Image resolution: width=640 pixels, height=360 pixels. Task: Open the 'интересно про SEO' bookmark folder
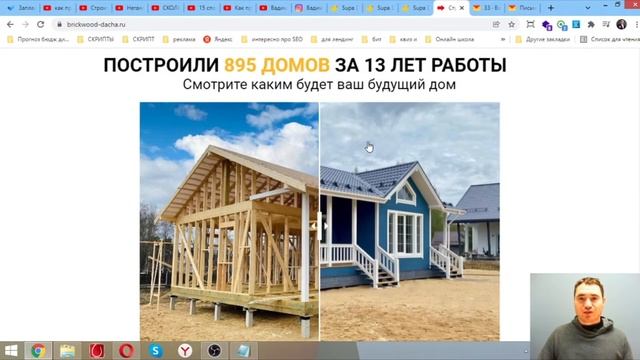(x=272, y=39)
